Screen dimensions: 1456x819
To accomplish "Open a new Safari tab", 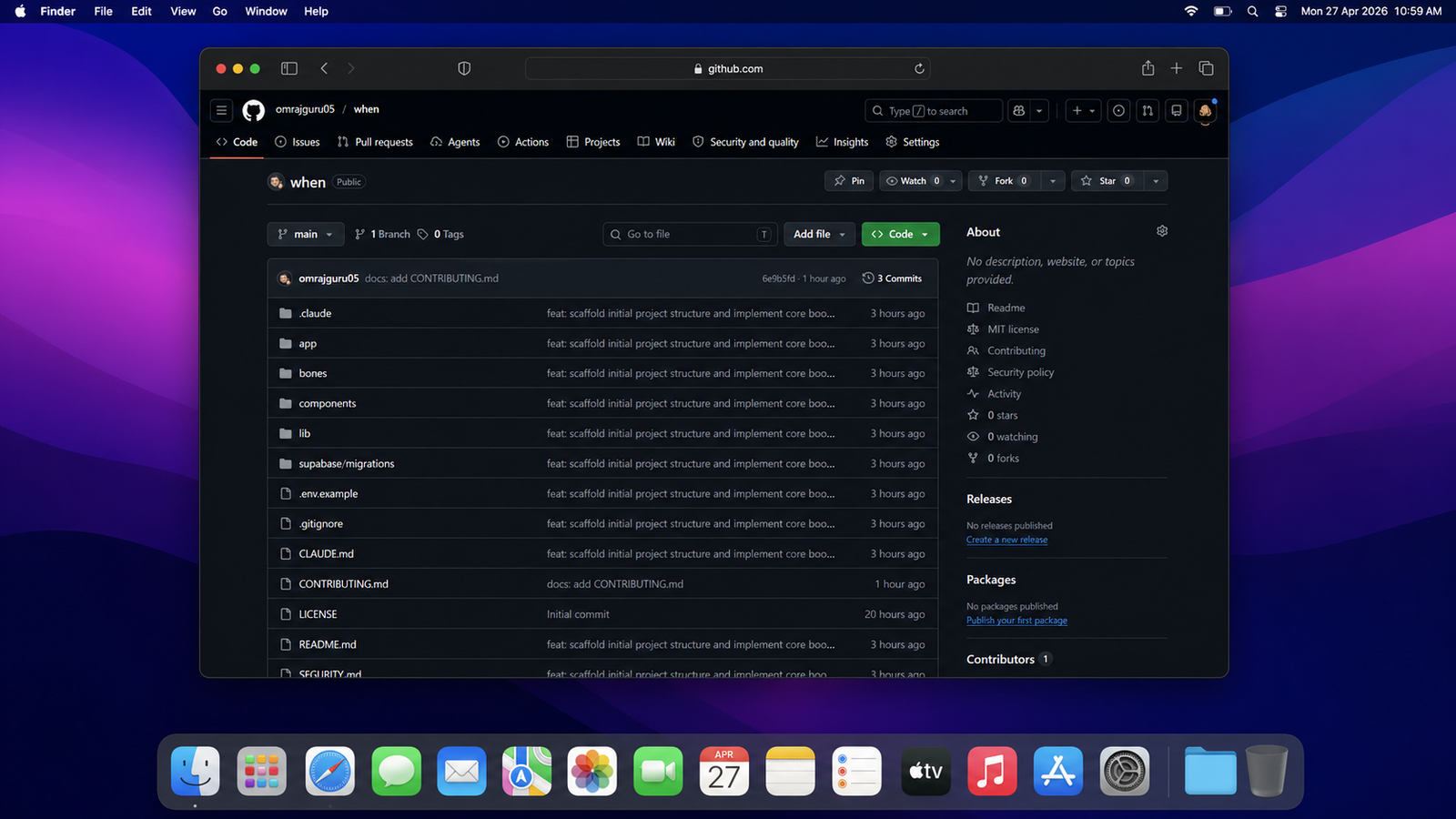I will coord(1177,68).
